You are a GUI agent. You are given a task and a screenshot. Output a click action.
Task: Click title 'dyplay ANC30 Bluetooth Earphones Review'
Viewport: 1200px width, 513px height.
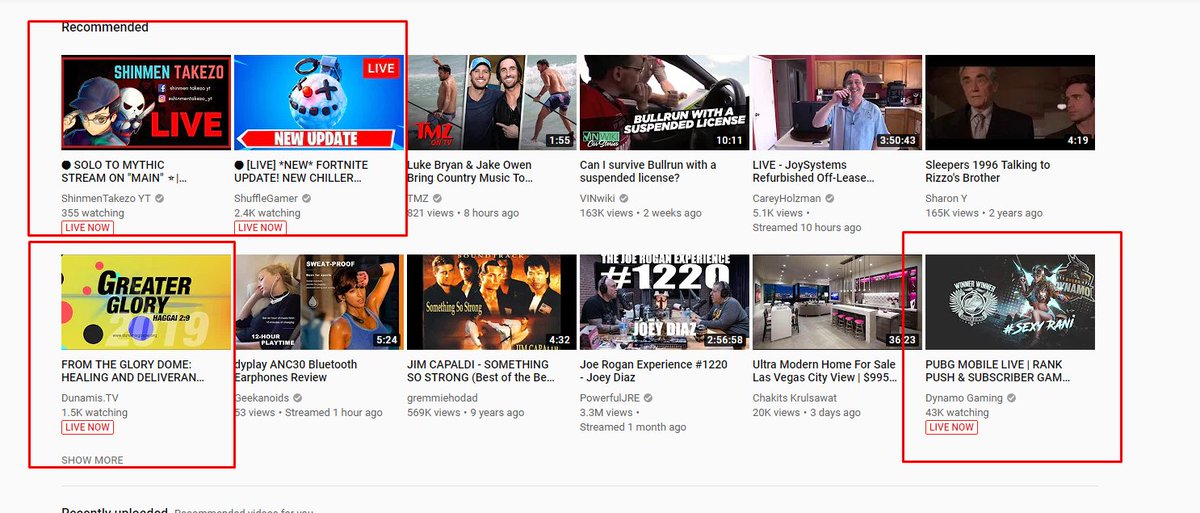[296, 371]
